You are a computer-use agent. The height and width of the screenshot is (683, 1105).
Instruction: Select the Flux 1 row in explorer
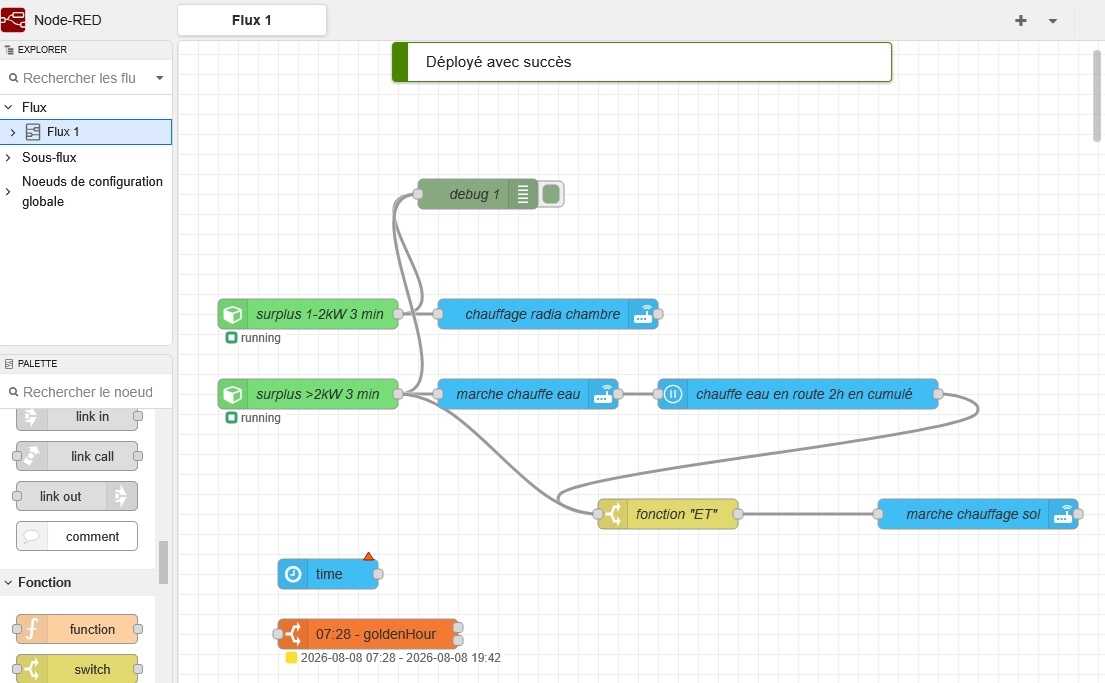(x=85, y=132)
